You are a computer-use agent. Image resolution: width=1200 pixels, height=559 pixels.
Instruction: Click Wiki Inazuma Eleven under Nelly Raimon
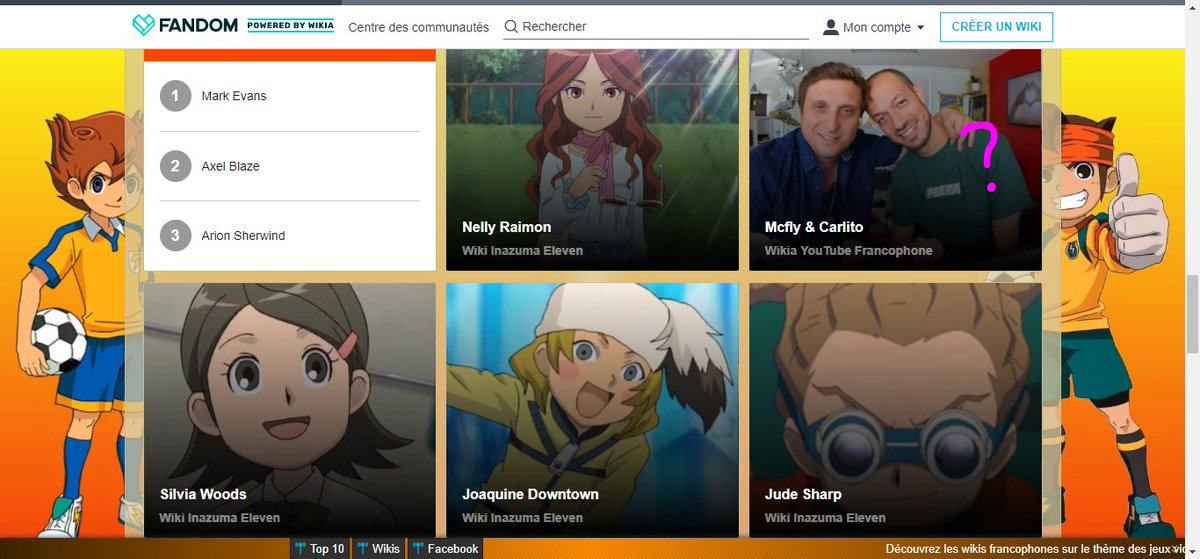click(522, 251)
